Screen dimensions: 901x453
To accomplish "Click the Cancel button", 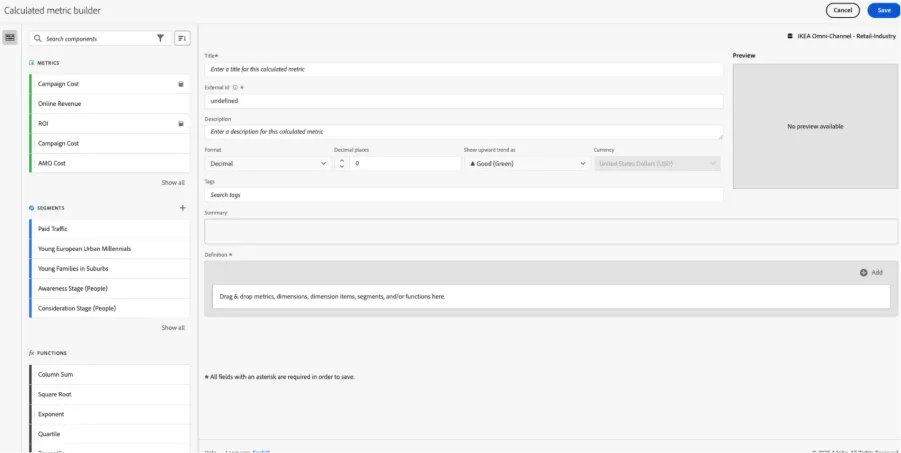I will tap(842, 10).
